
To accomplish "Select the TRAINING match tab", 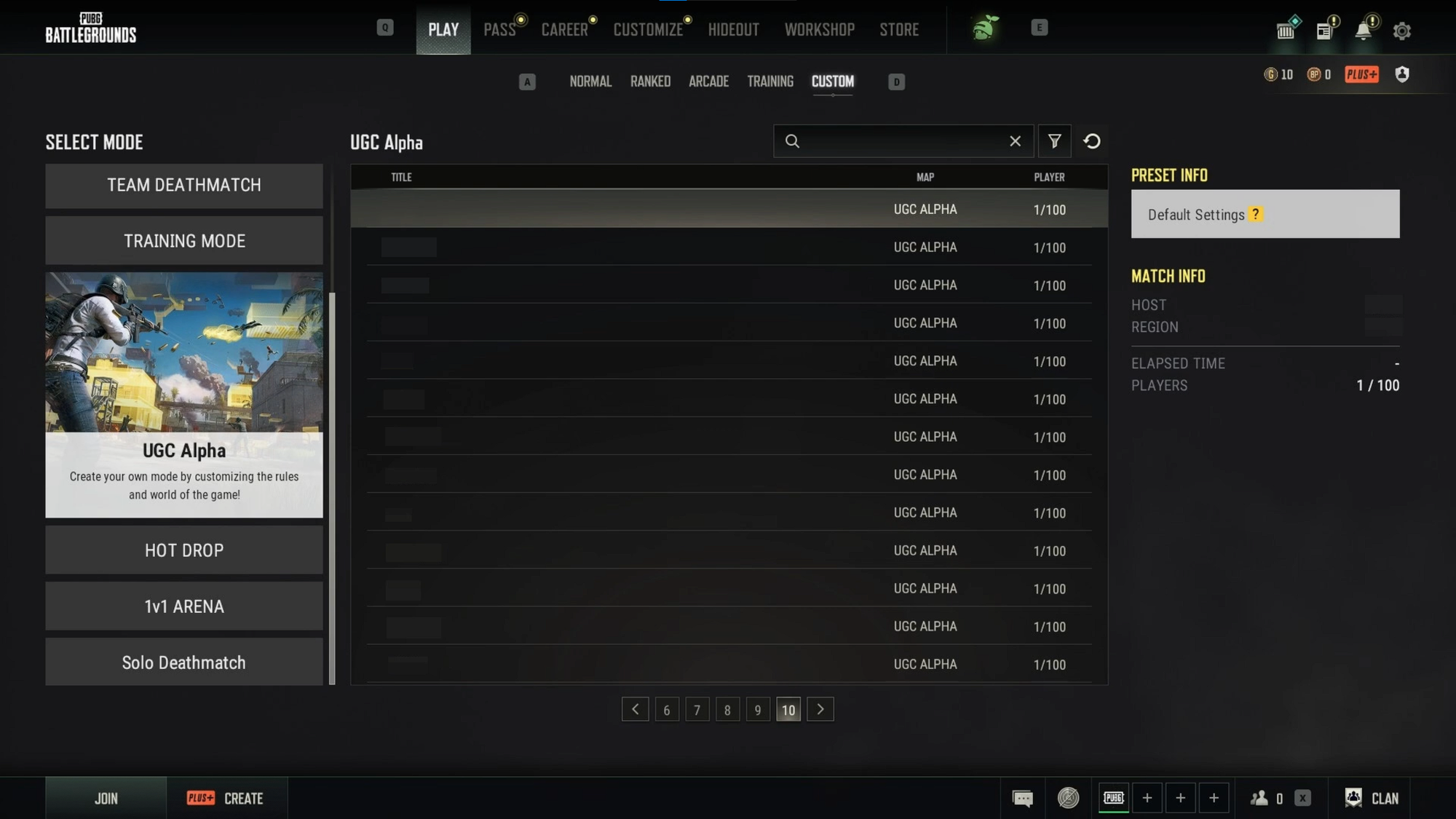I will [770, 82].
